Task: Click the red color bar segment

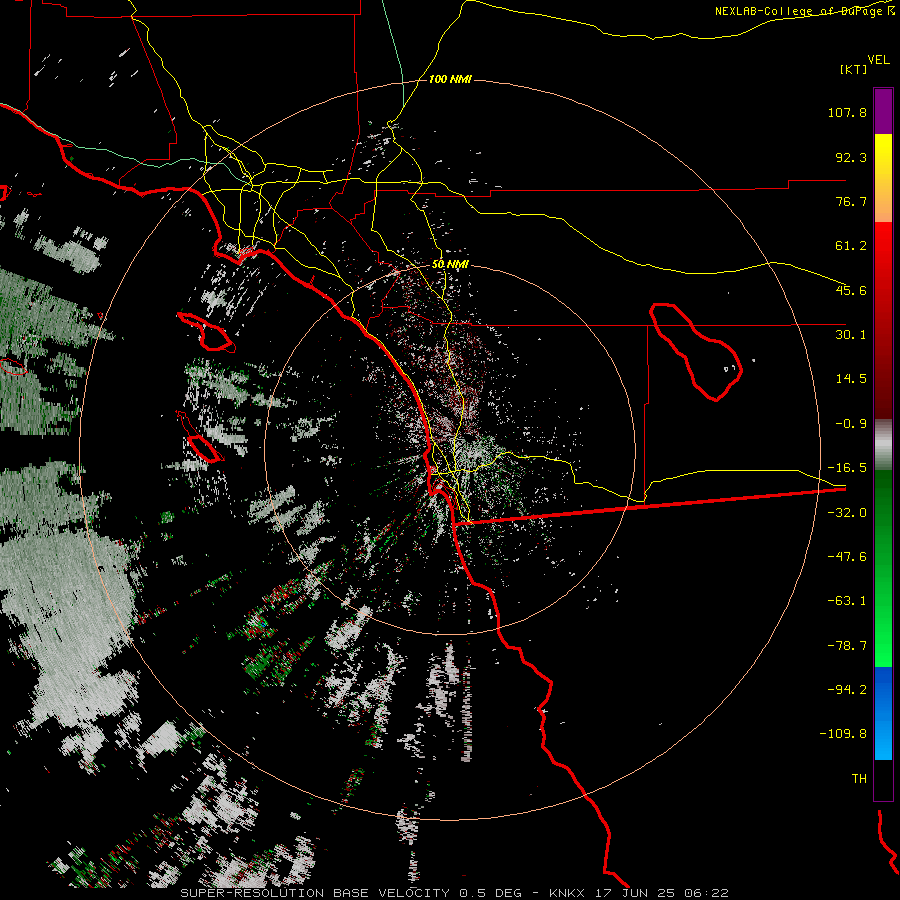Action: [883, 320]
